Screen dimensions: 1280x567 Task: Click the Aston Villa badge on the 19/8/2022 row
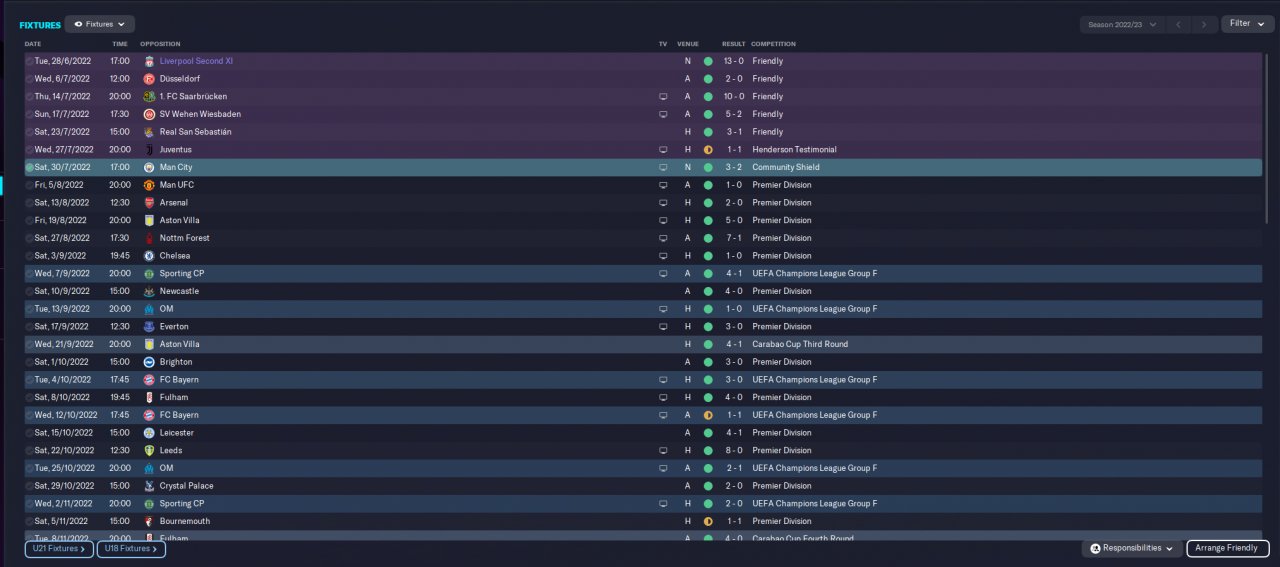coord(149,220)
